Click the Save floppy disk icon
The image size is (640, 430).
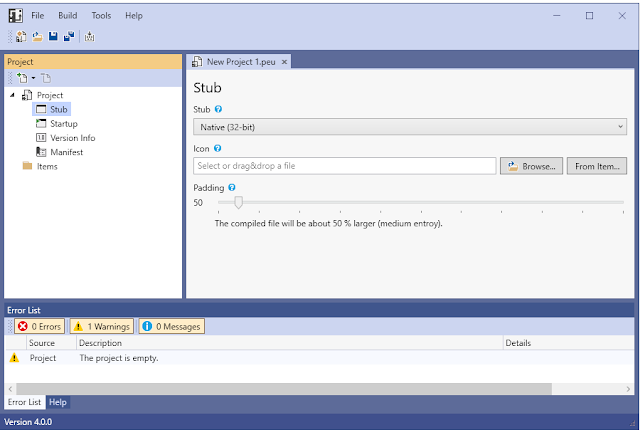click(53, 37)
